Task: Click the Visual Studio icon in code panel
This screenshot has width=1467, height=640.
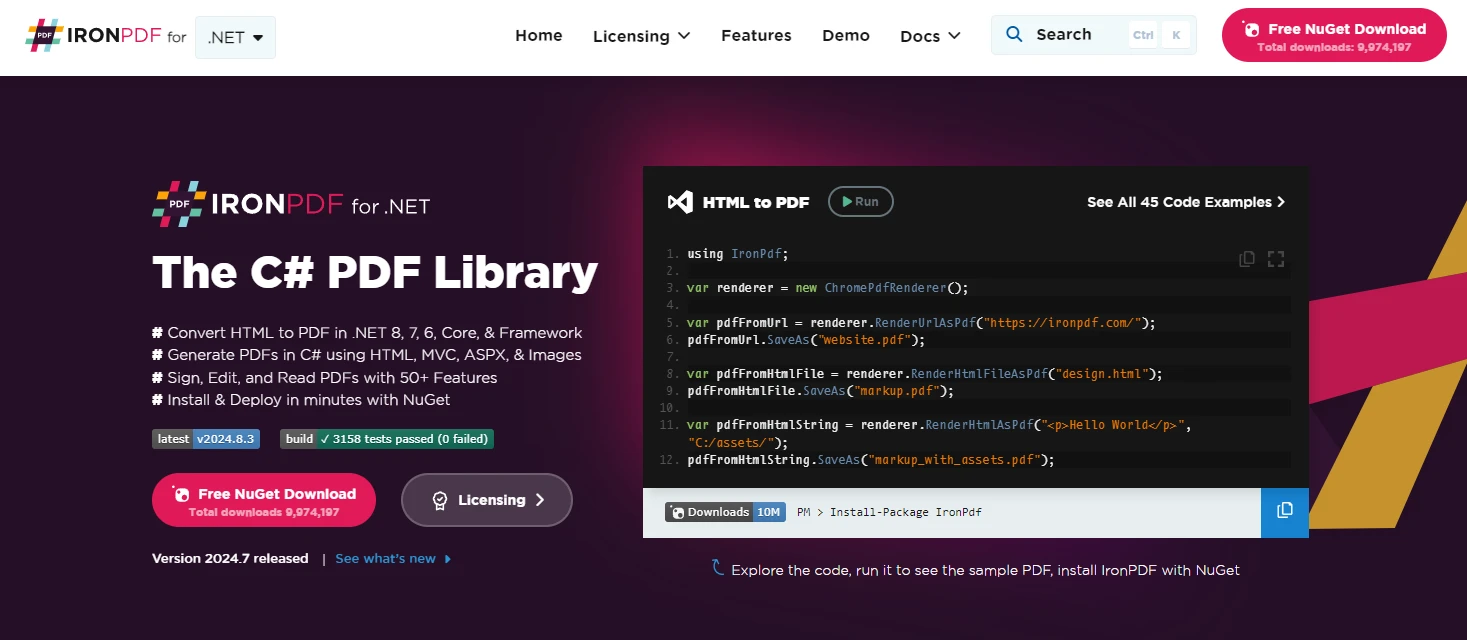Action: 680,202
